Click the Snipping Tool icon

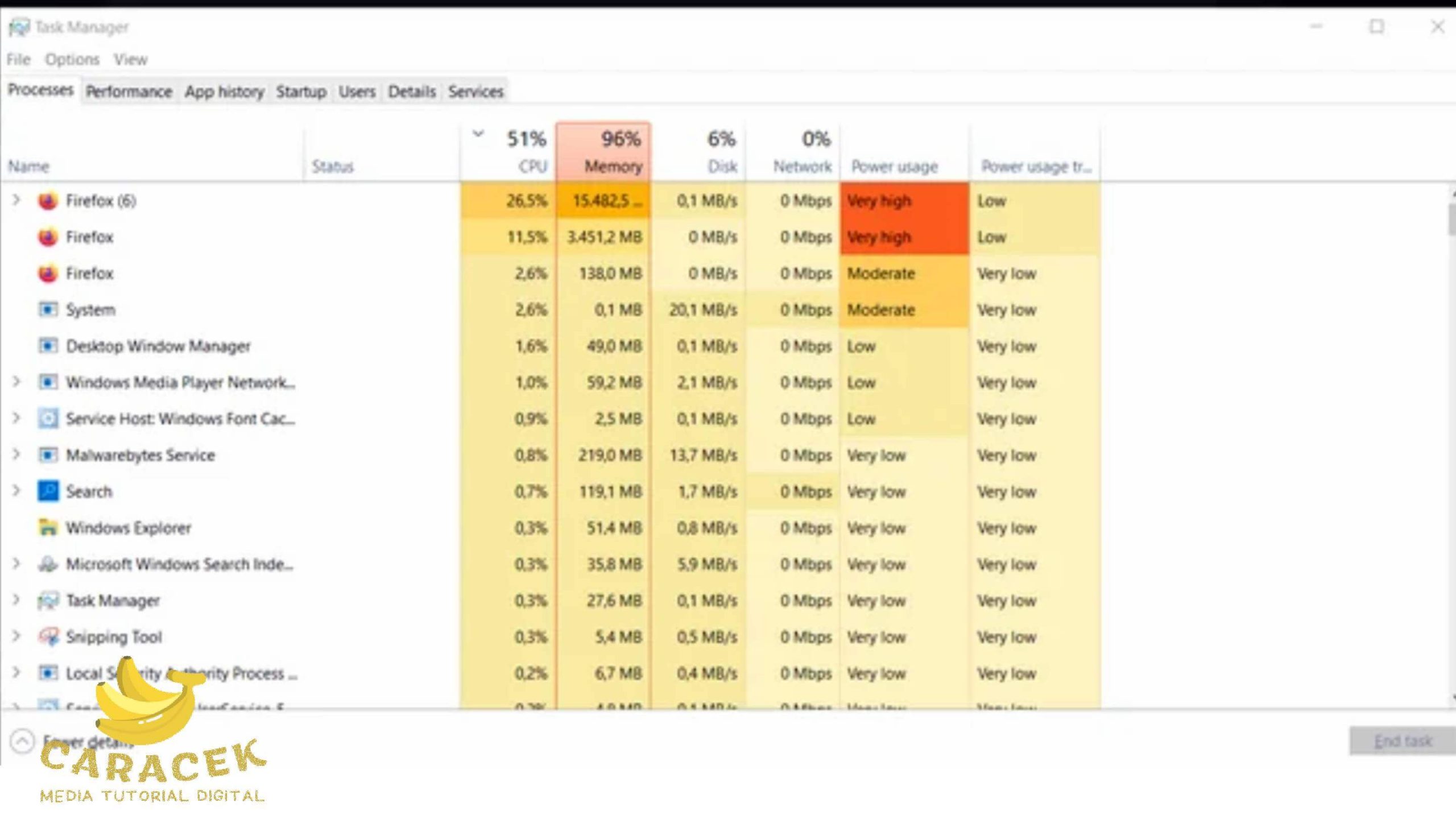[48, 637]
